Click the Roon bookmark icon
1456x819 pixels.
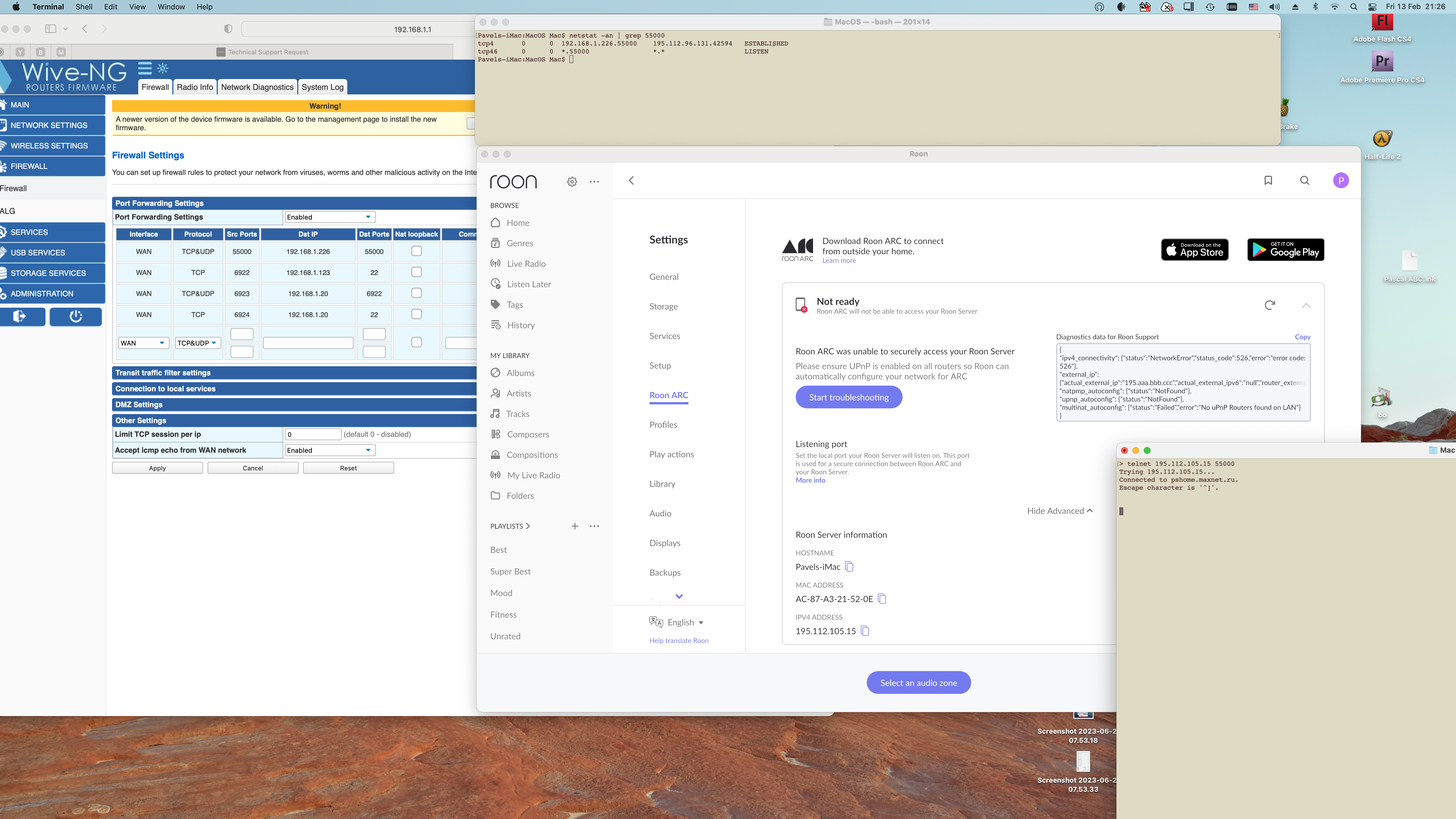[x=1268, y=180]
